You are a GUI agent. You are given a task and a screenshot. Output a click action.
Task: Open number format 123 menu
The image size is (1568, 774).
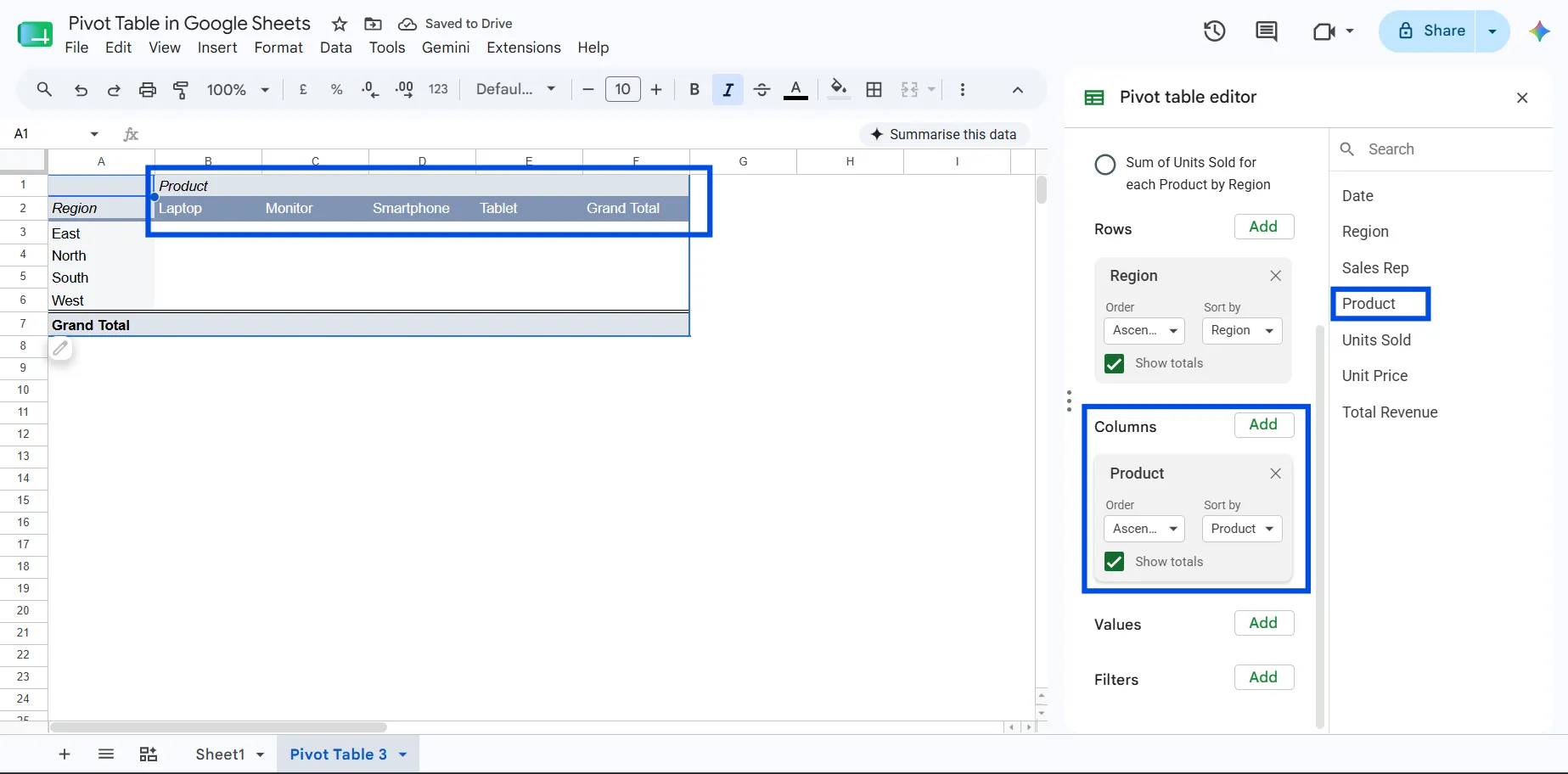[438, 89]
